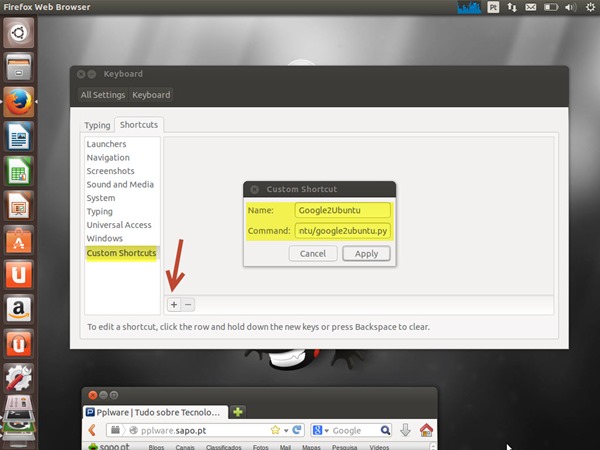Close the Custom Shortcut dialog
600x450 pixels.
[254, 189]
